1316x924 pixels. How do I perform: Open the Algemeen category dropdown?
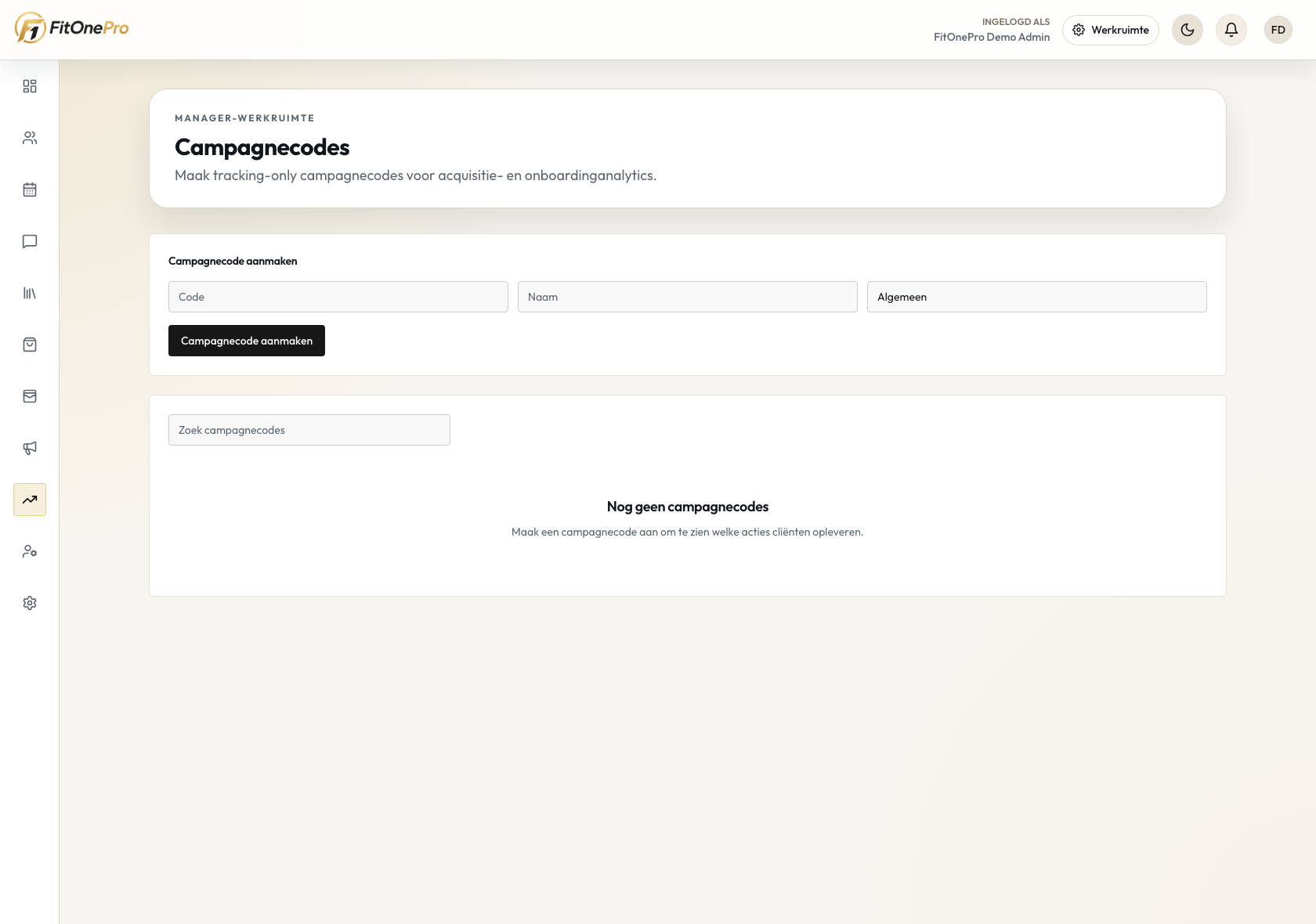click(1037, 297)
